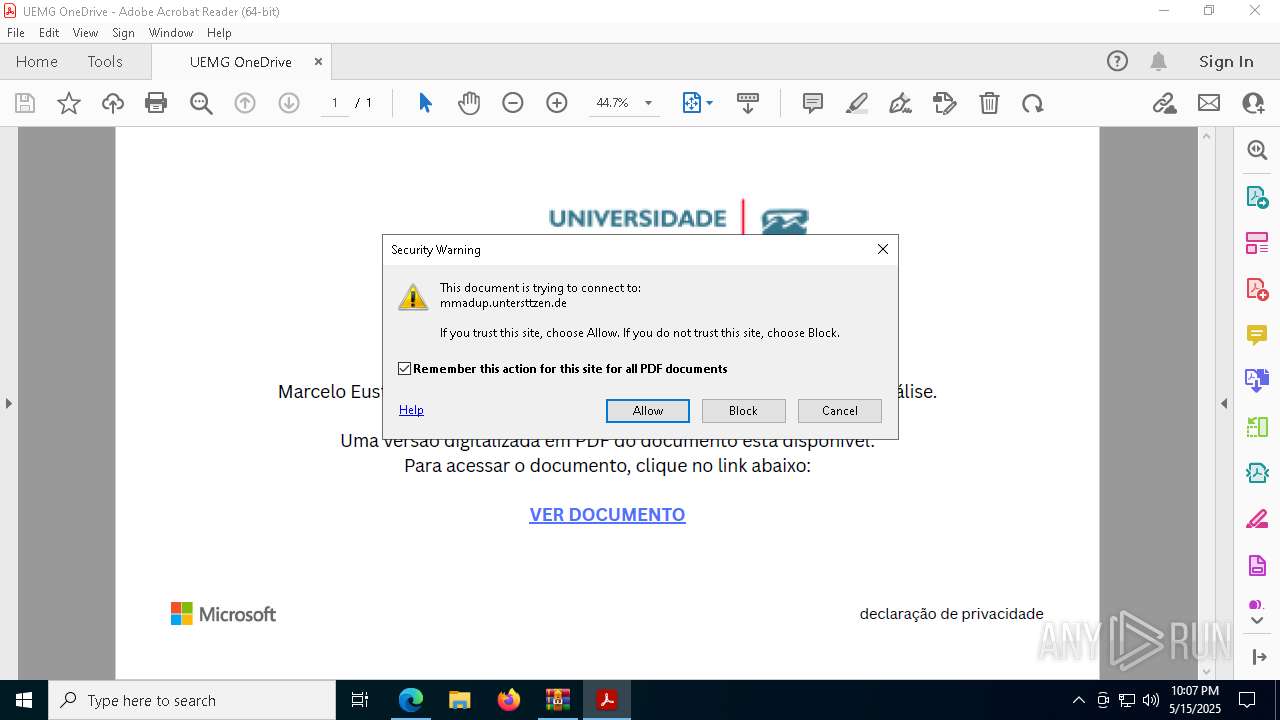Open the Create PDF sidebar tool

tap(1257, 289)
